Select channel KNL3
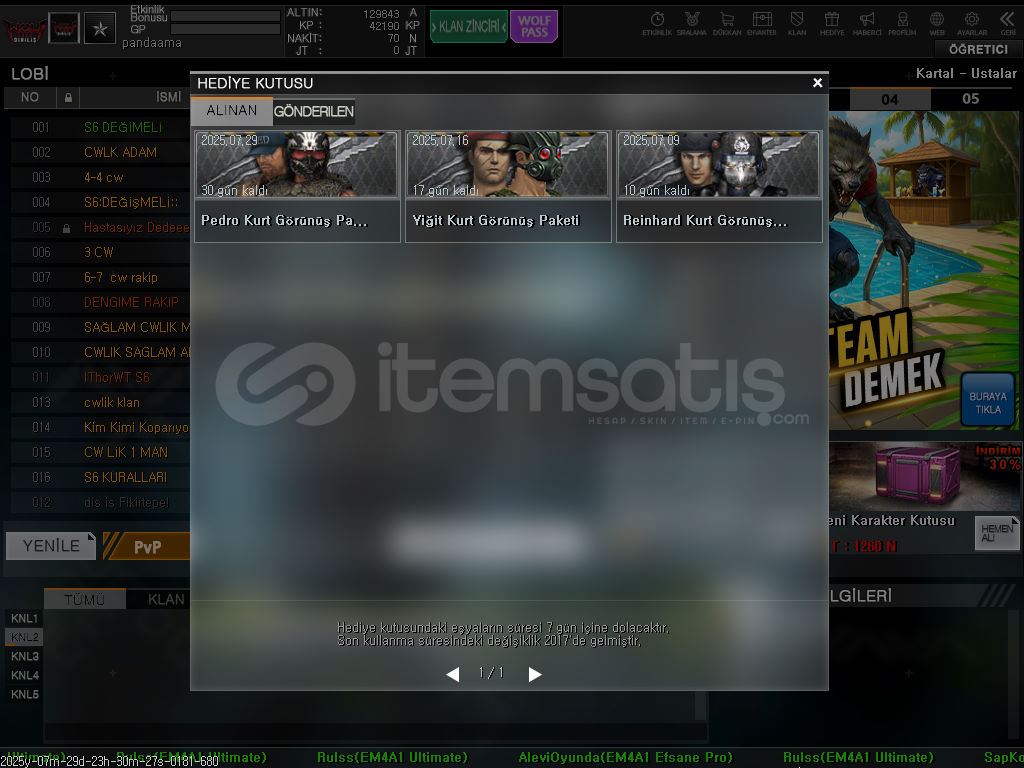This screenshot has width=1024, height=768. pos(24,656)
